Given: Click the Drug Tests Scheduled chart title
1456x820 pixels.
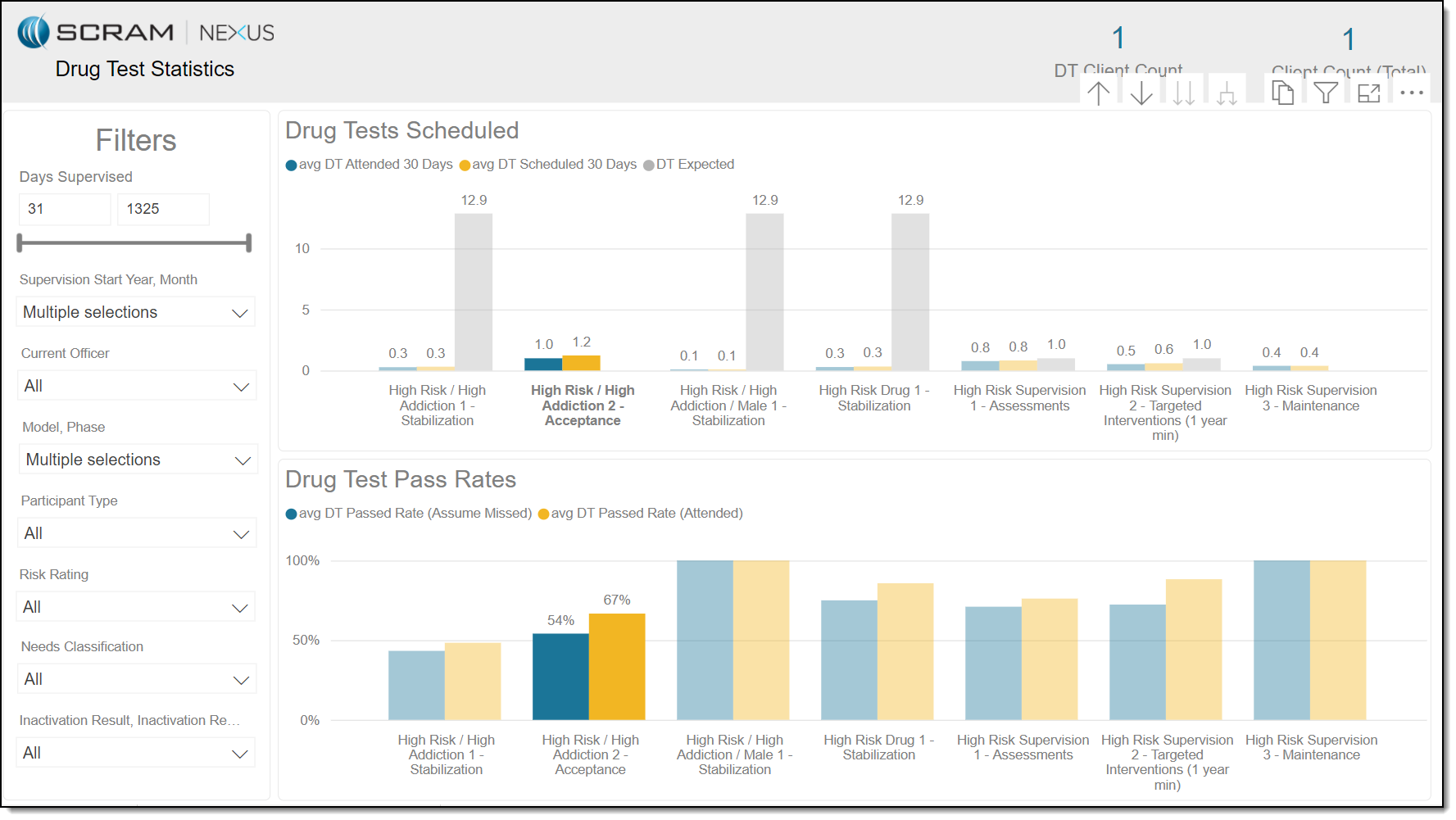Looking at the screenshot, I should [x=401, y=131].
